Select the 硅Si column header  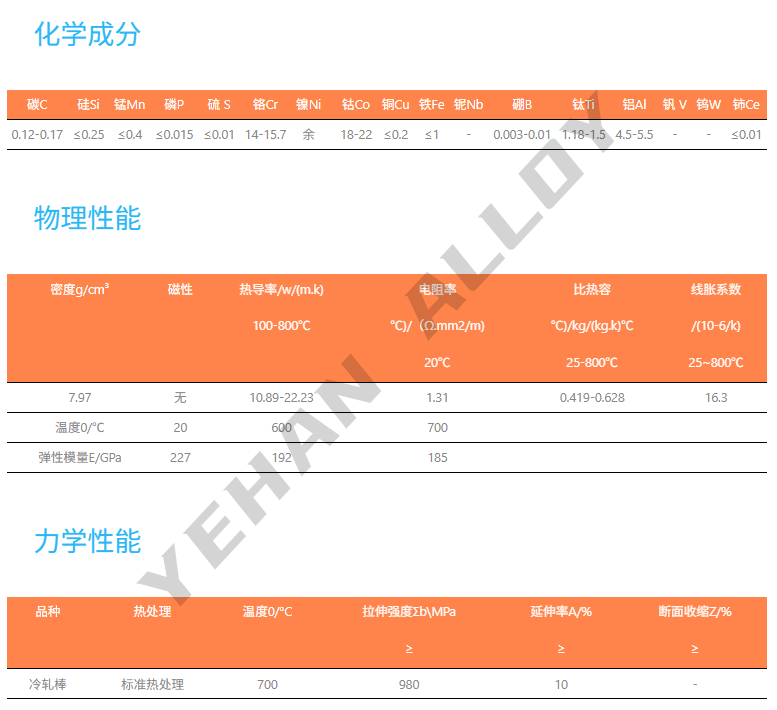(88, 105)
